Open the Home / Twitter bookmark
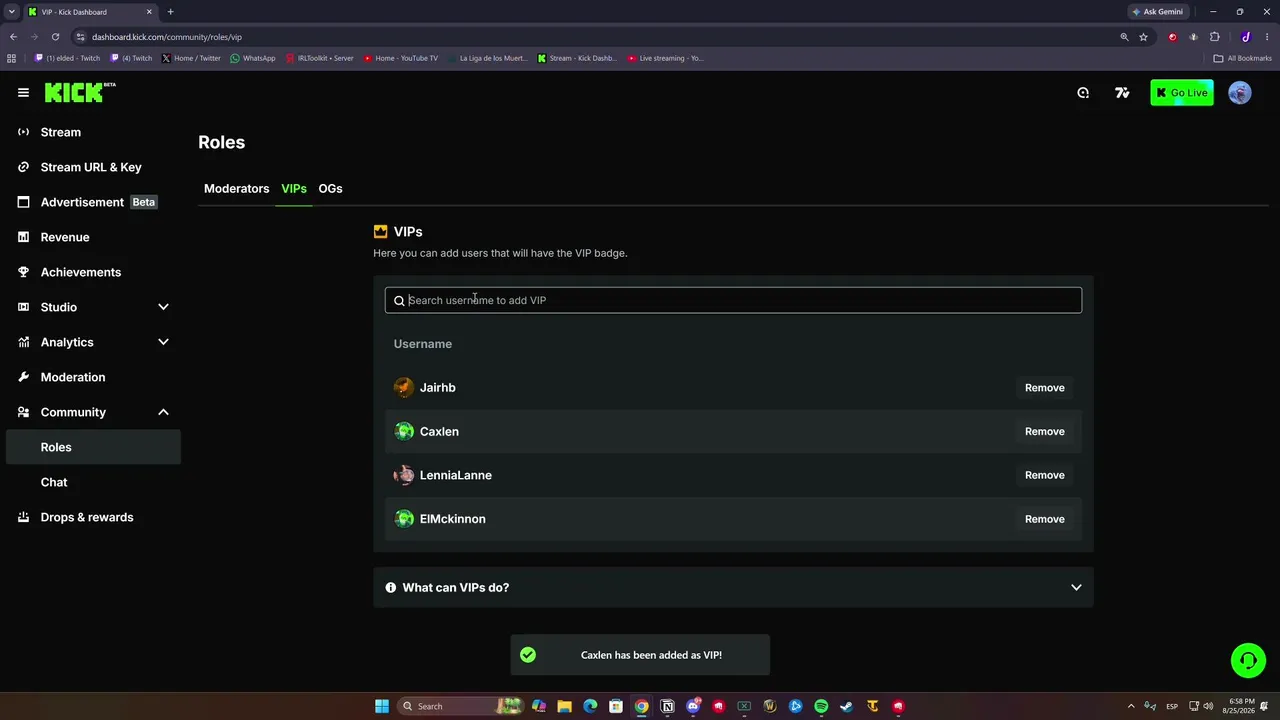Viewport: 1280px width, 720px height. point(191,58)
